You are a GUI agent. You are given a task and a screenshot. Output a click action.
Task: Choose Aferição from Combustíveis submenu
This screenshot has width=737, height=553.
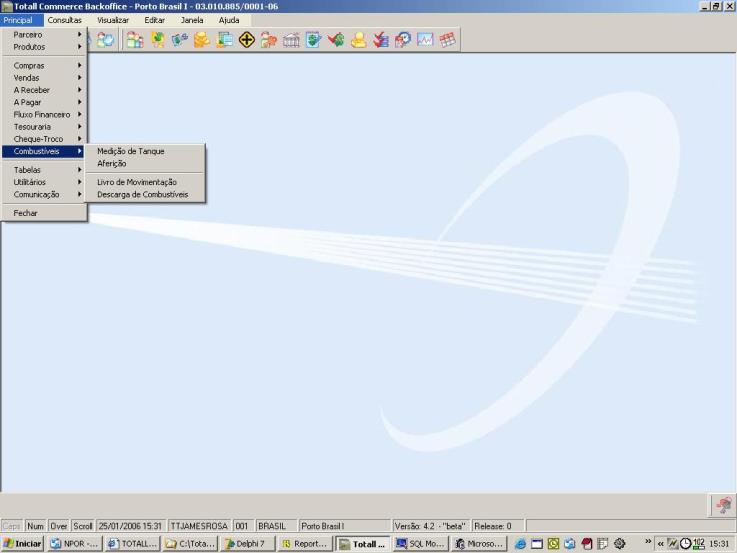point(145,164)
